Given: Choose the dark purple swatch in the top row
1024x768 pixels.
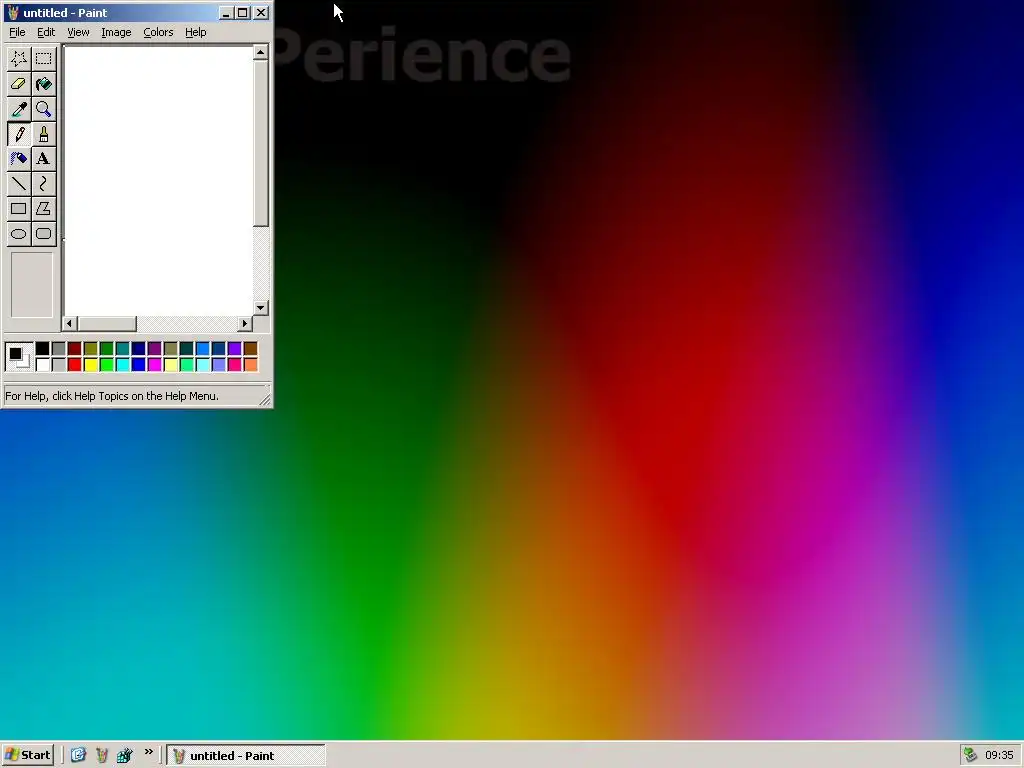Looking at the screenshot, I should [154, 349].
